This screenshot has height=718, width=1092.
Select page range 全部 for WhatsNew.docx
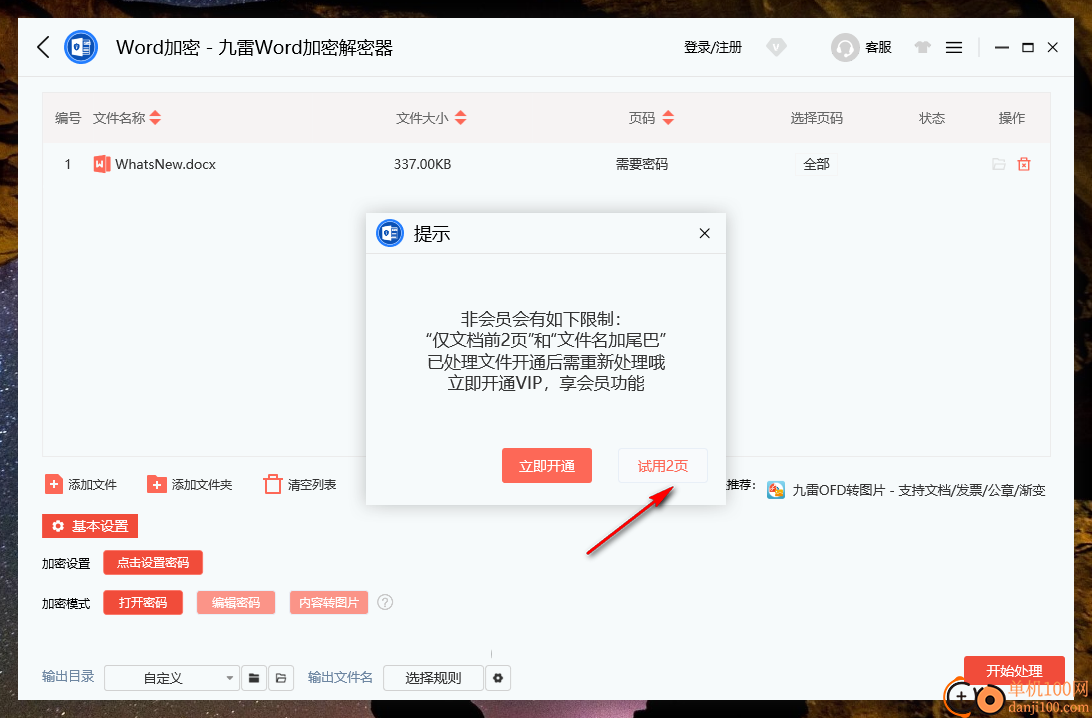tap(816, 164)
